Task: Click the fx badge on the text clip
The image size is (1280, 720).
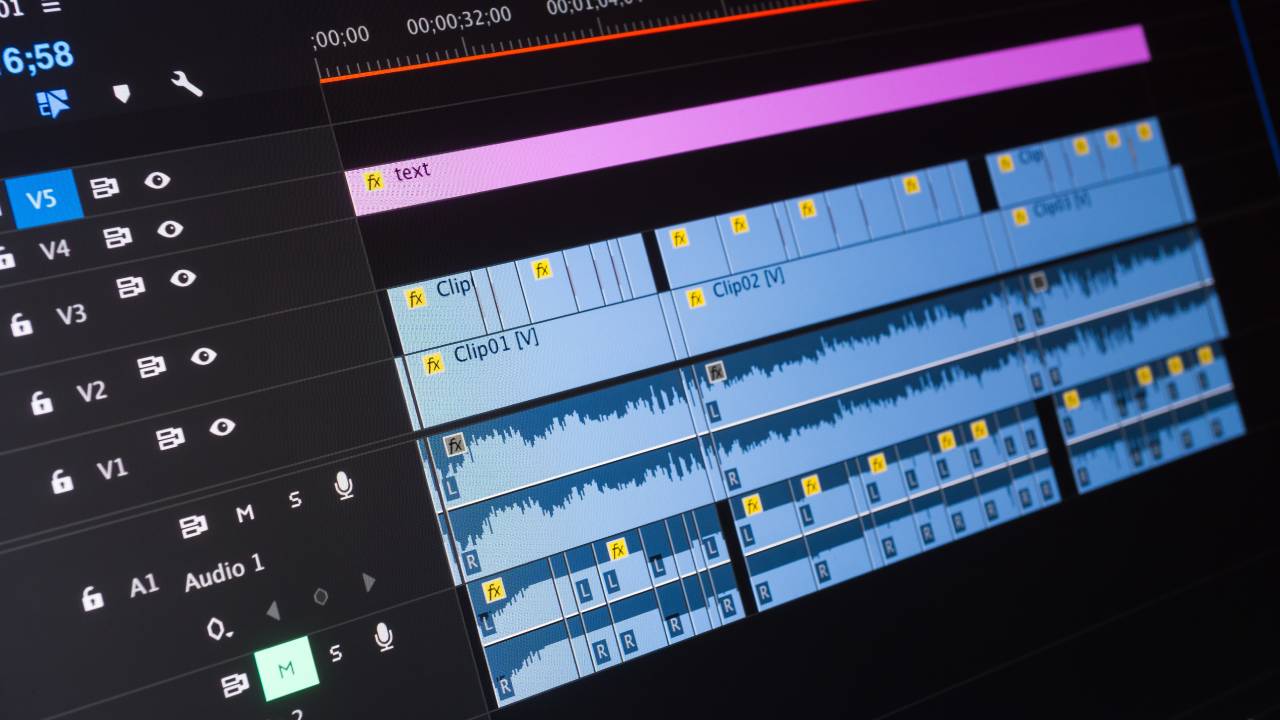Action: tap(373, 181)
